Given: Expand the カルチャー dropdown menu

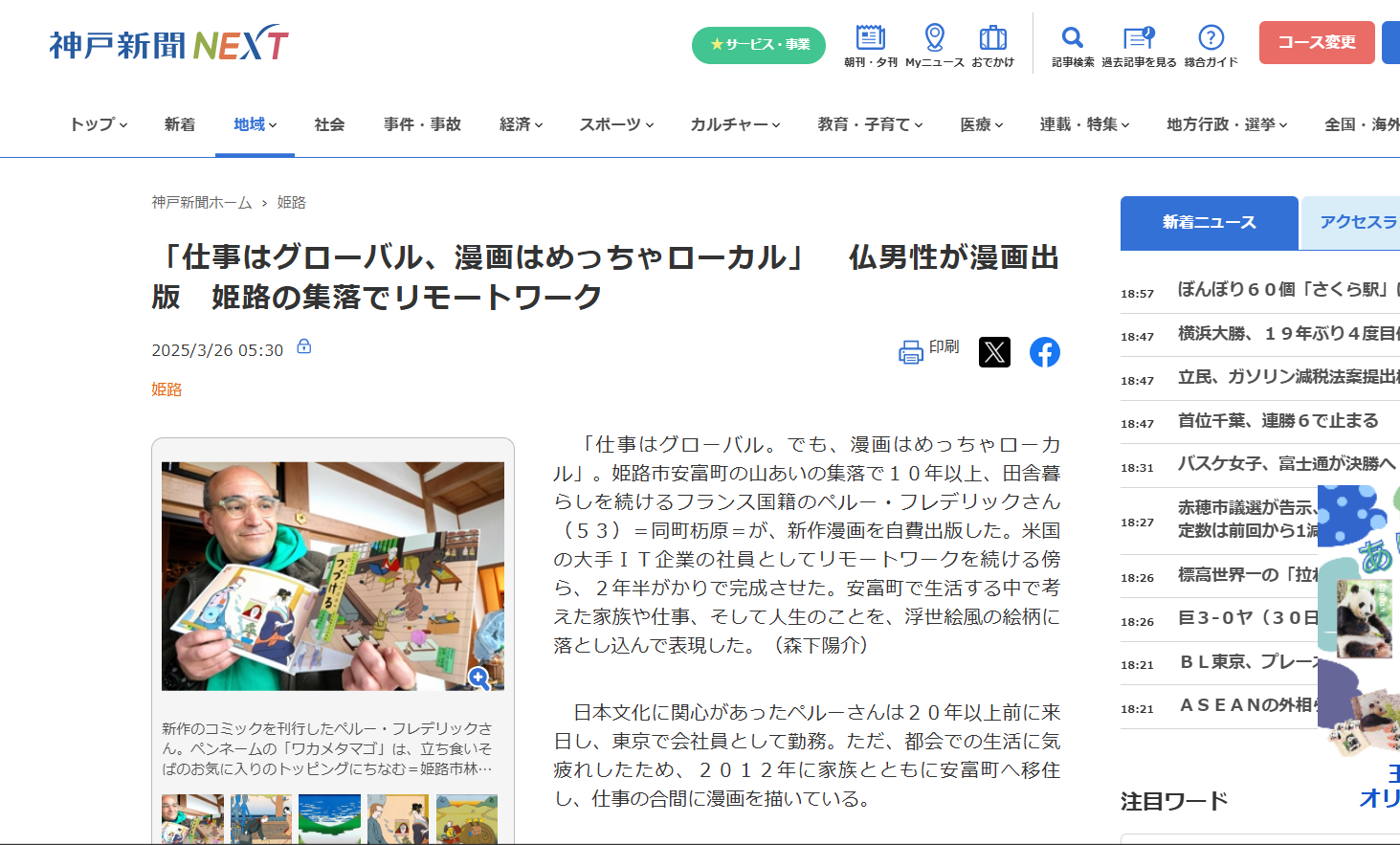Looking at the screenshot, I should 735,124.
